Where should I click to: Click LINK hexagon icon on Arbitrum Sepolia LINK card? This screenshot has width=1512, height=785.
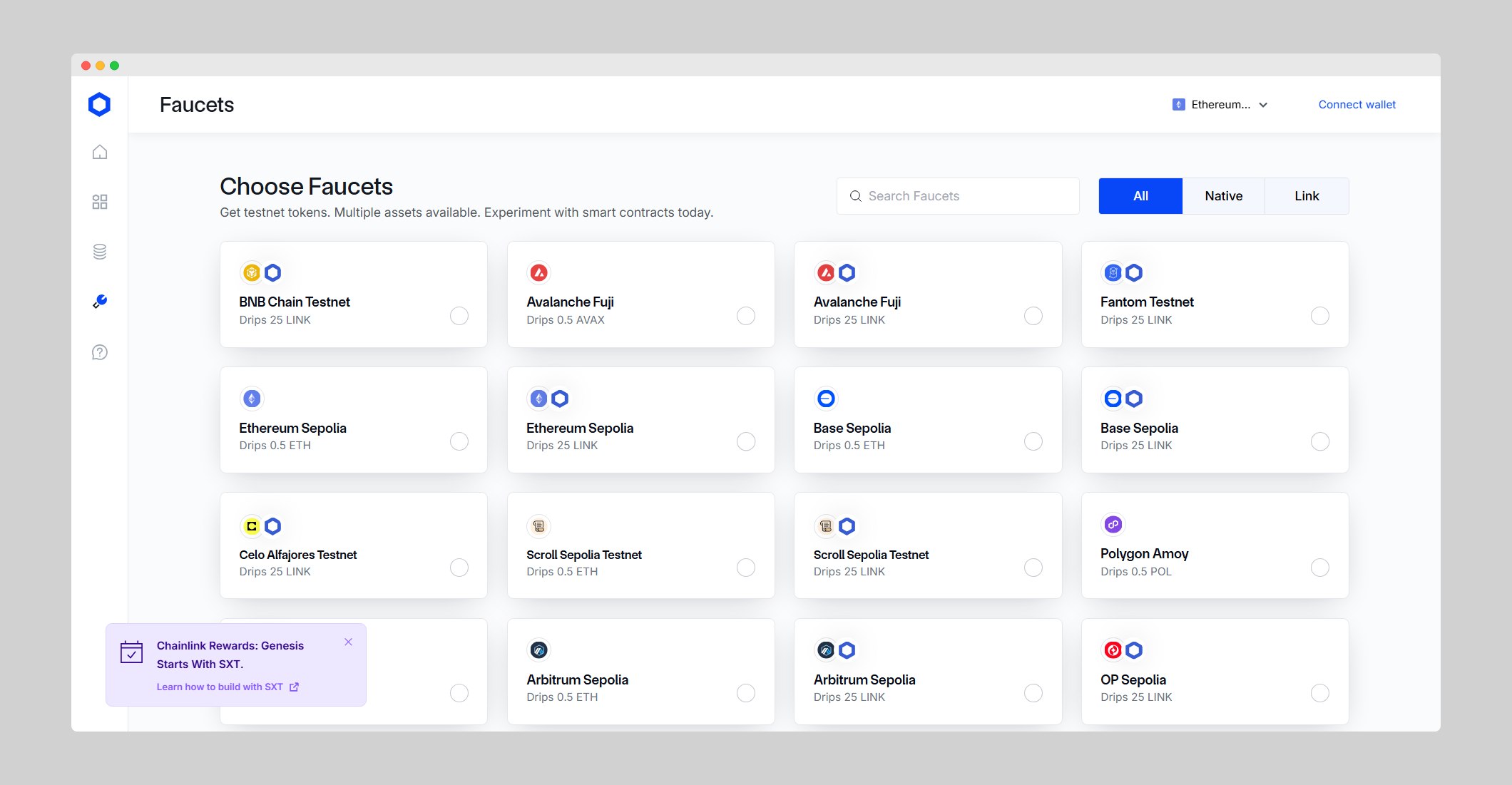click(x=847, y=650)
